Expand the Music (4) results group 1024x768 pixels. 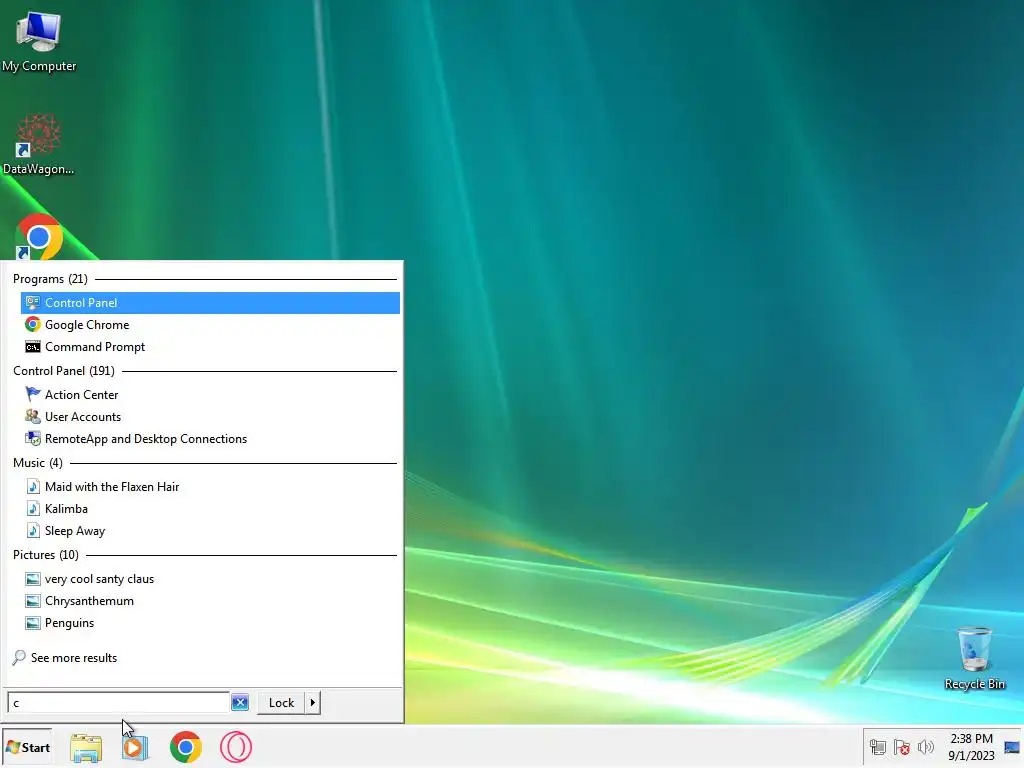[x=38, y=463]
